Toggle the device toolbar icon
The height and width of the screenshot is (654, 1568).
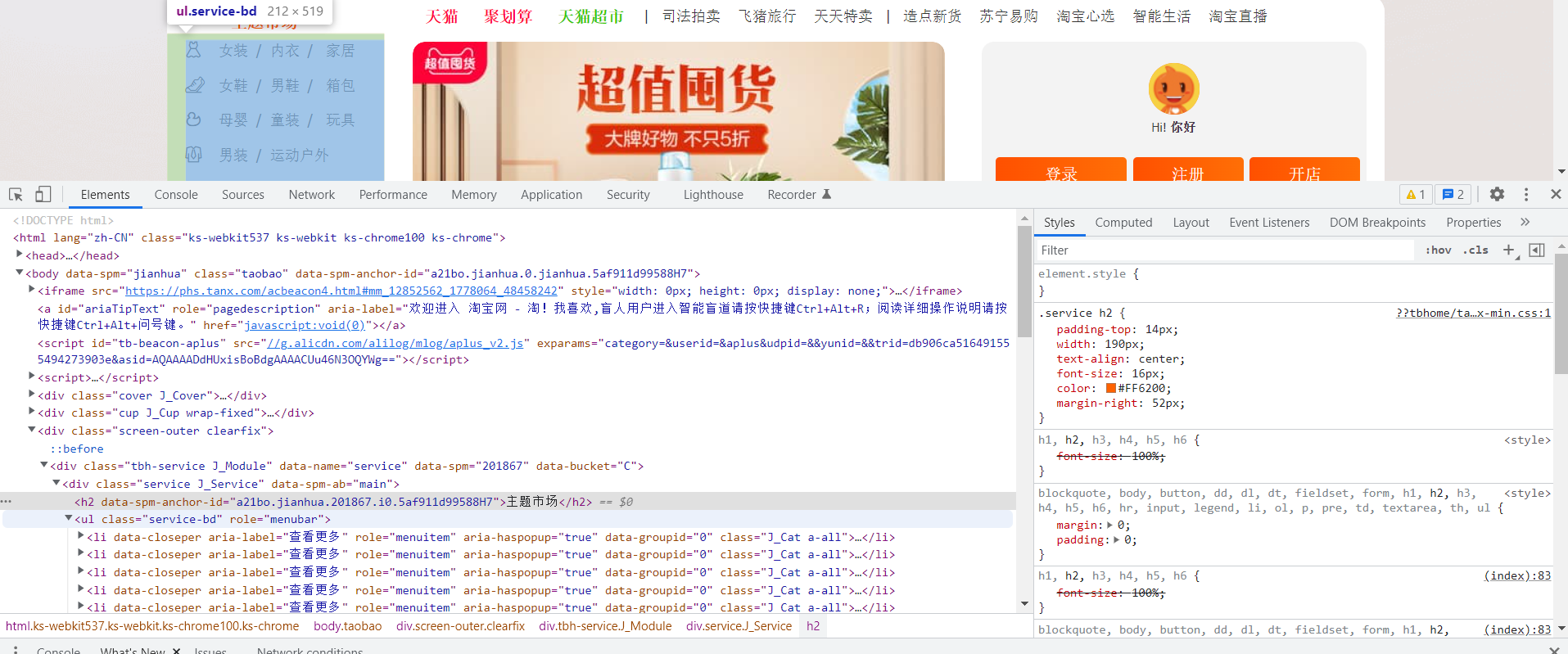pos(43,194)
